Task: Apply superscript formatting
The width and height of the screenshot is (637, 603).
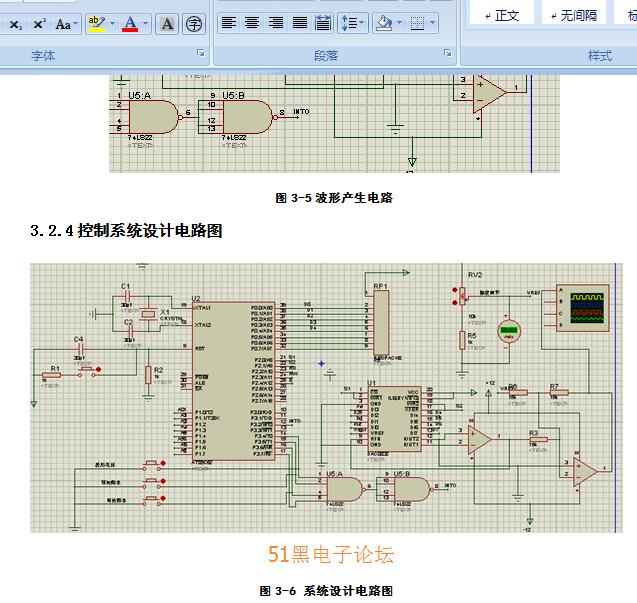Action: 39,24
